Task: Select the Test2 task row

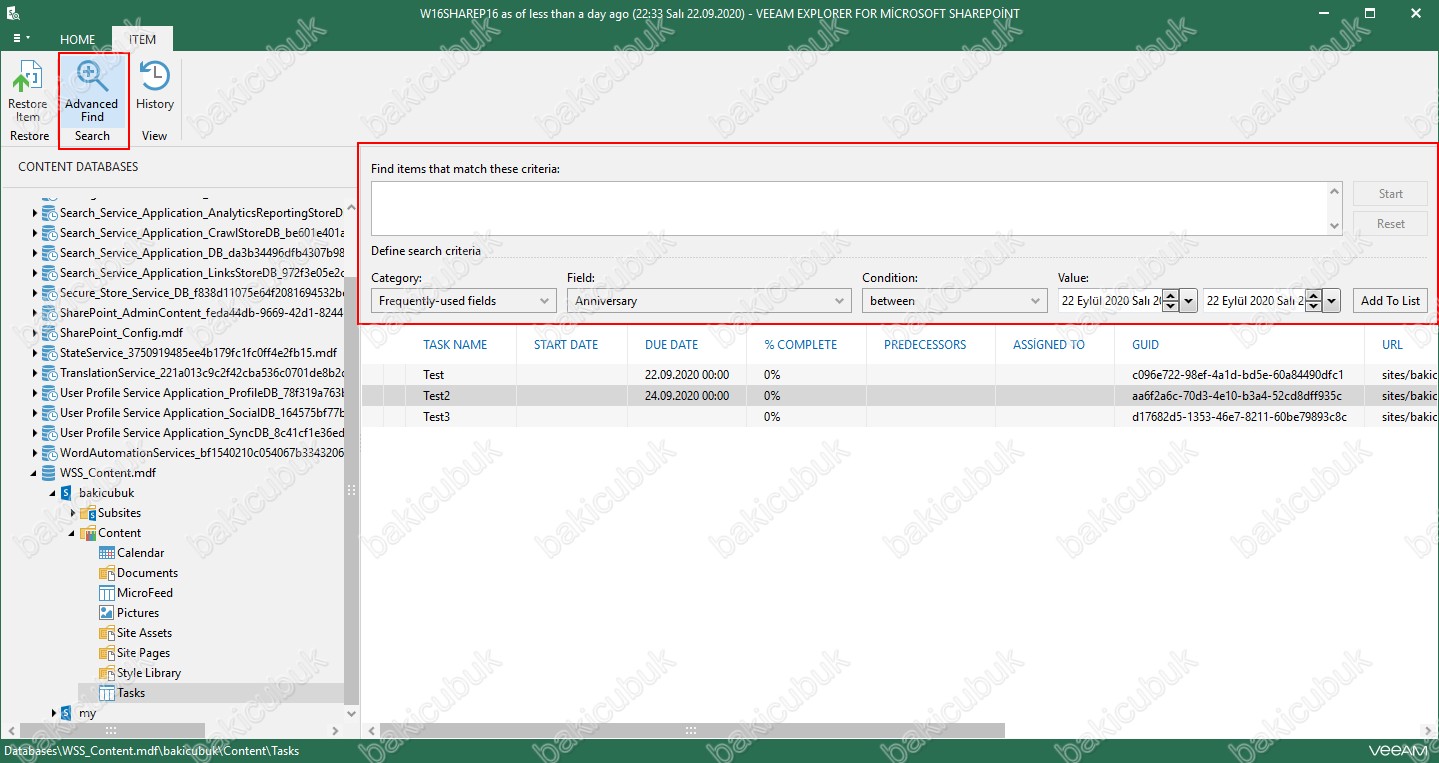Action: point(899,396)
